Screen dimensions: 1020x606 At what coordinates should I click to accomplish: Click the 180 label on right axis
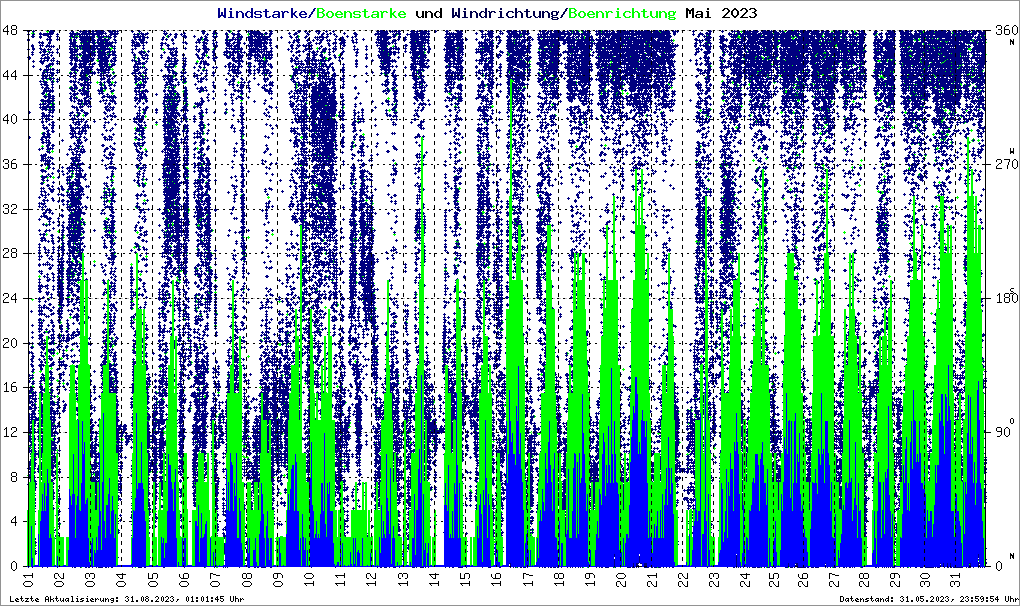1003,298
